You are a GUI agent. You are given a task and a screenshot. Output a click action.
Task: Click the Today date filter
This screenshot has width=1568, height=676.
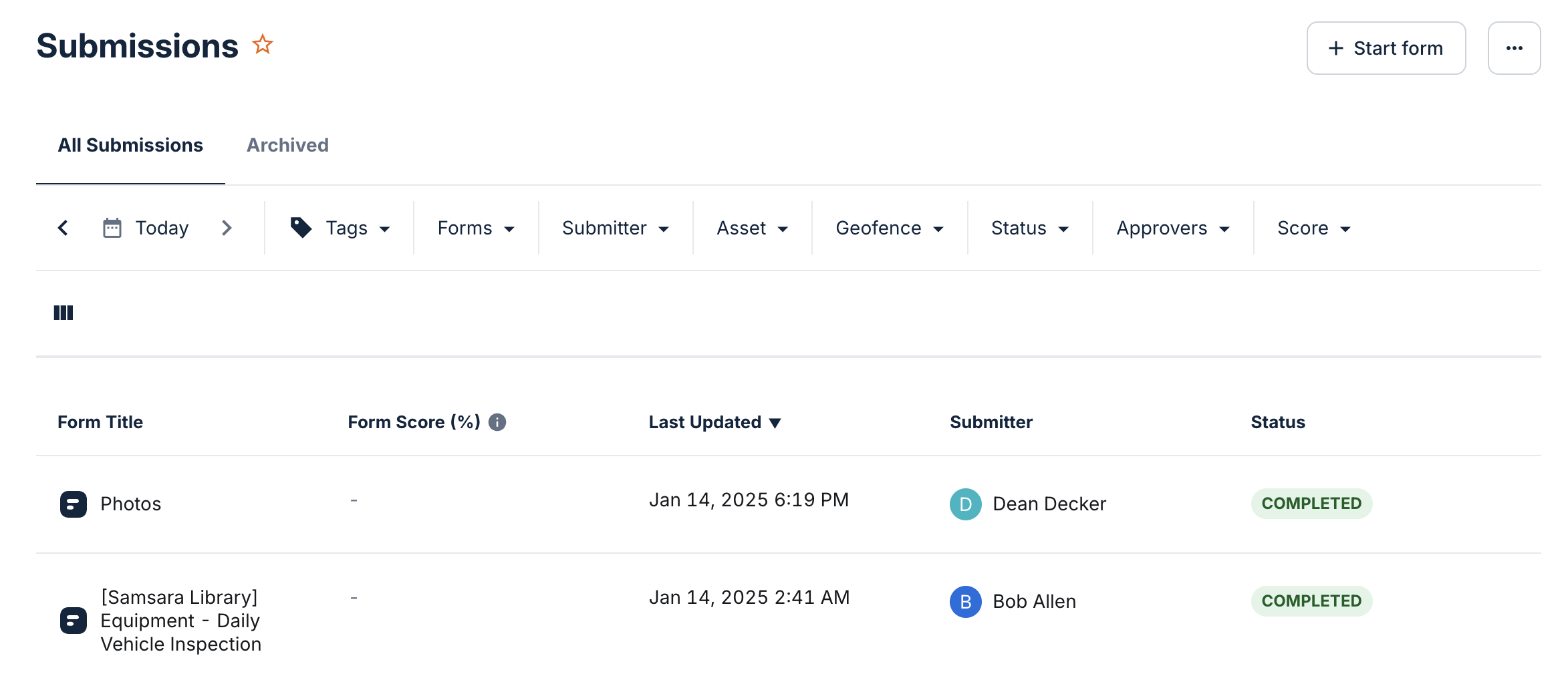[x=163, y=227]
